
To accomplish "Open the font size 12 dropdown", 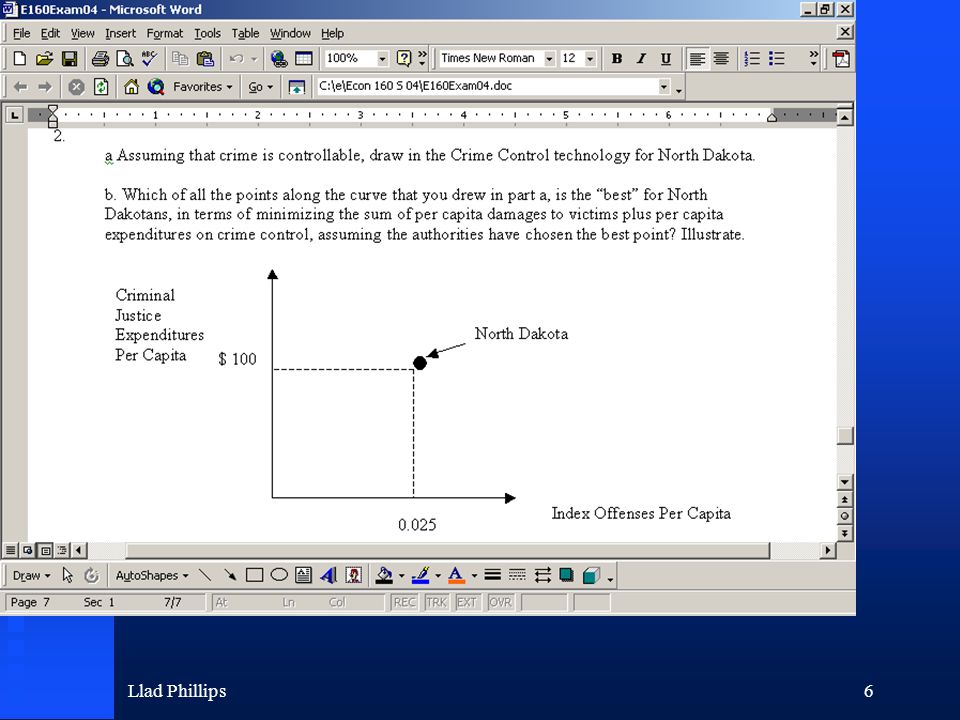I will [x=590, y=59].
